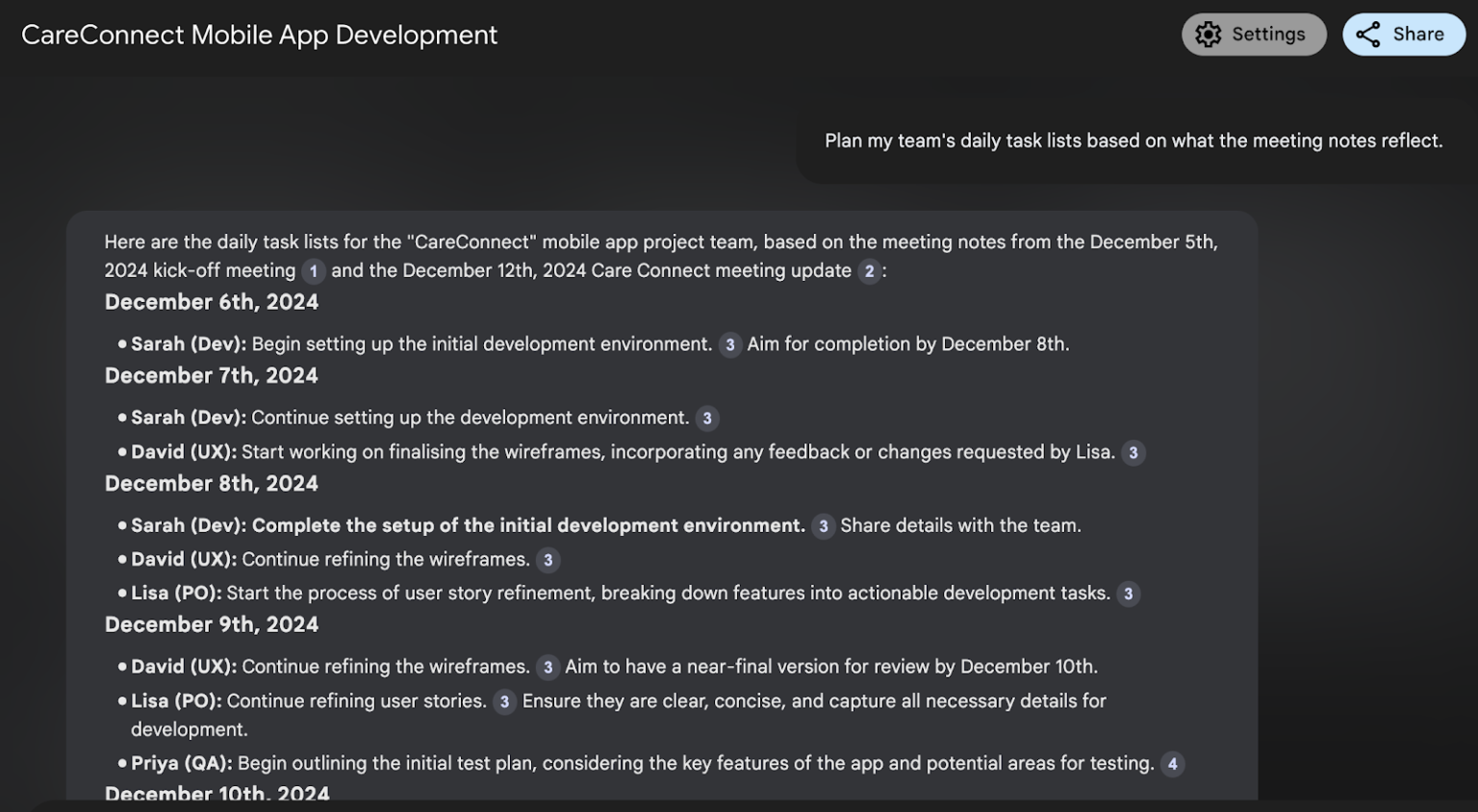Screen dimensions: 1478x812
Task: Open citation 2 after meeting update
Action: click(x=869, y=271)
